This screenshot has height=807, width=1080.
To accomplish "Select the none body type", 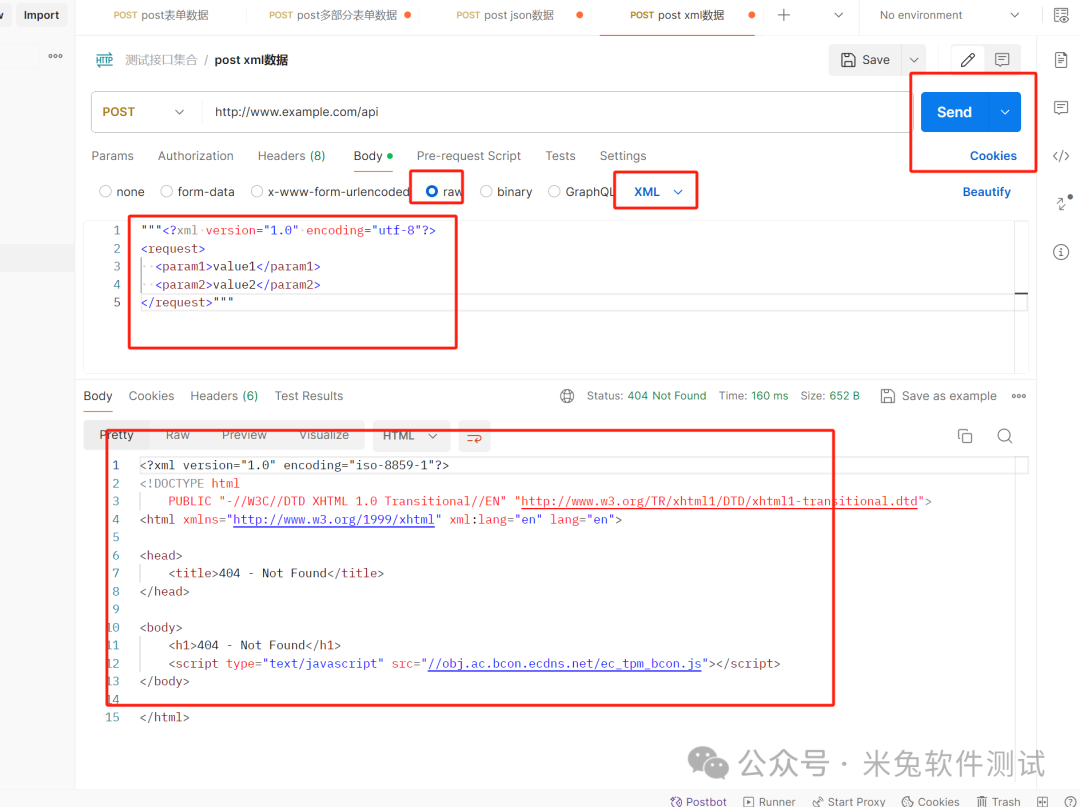I will pyautogui.click(x=105, y=191).
